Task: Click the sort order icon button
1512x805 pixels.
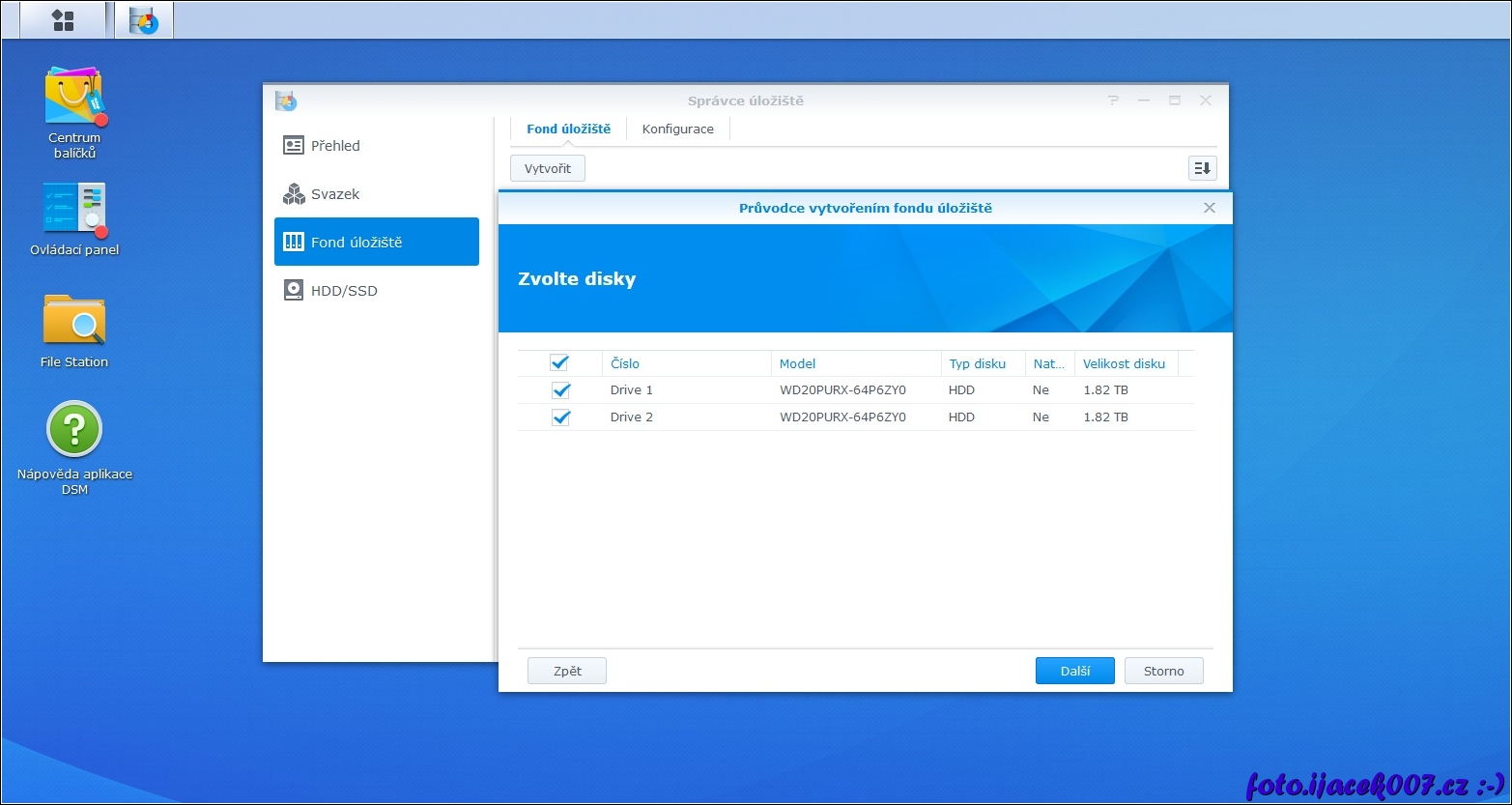Action: (x=1202, y=168)
